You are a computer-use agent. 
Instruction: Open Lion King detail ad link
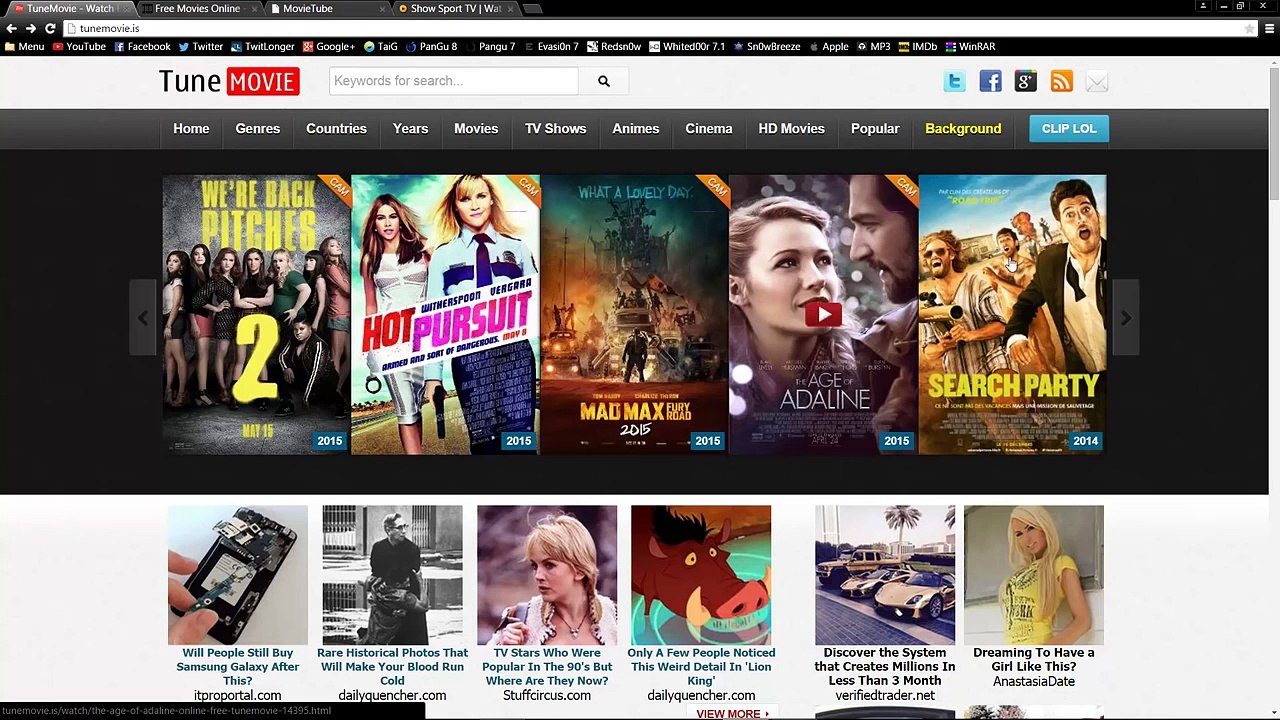tap(701, 667)
